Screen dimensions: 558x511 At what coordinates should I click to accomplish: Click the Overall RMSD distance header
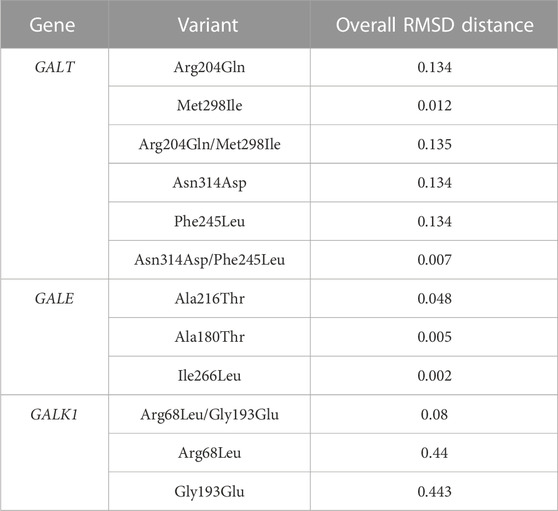[435, 25]
